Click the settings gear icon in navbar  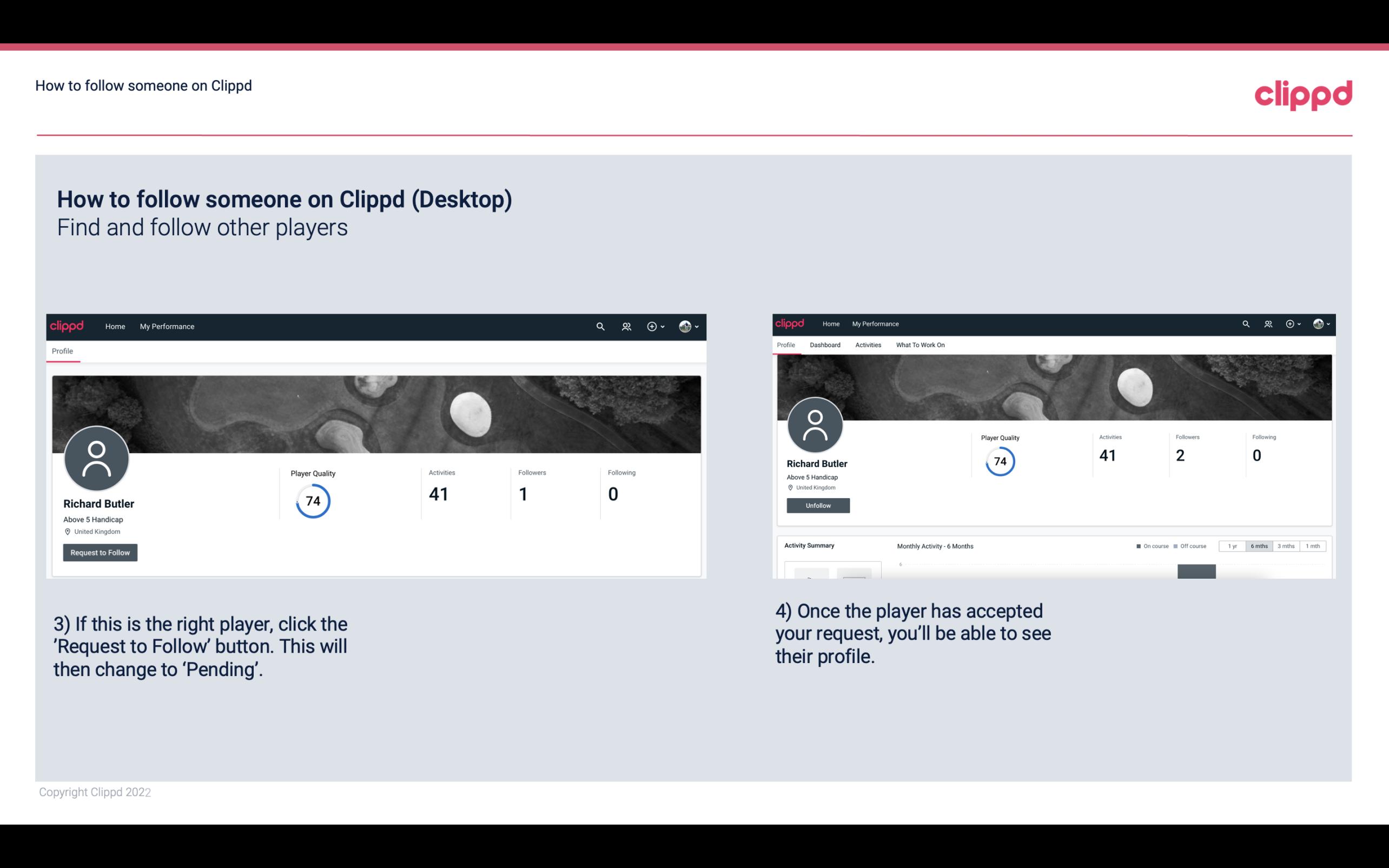(x=651, y=326)
